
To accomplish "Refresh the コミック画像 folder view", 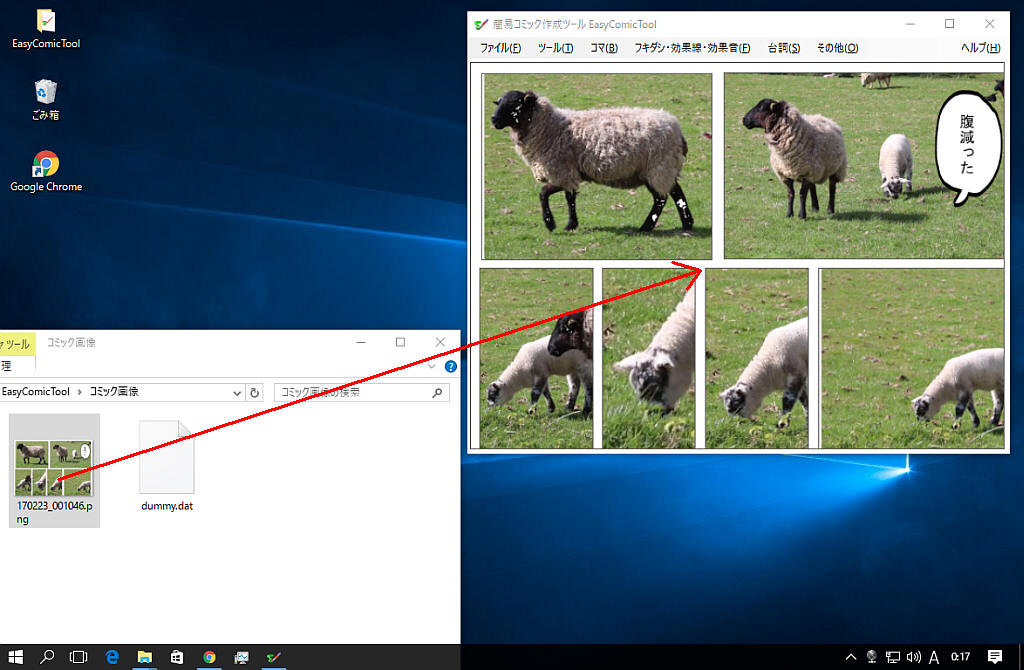I will [x=255, y=393].
